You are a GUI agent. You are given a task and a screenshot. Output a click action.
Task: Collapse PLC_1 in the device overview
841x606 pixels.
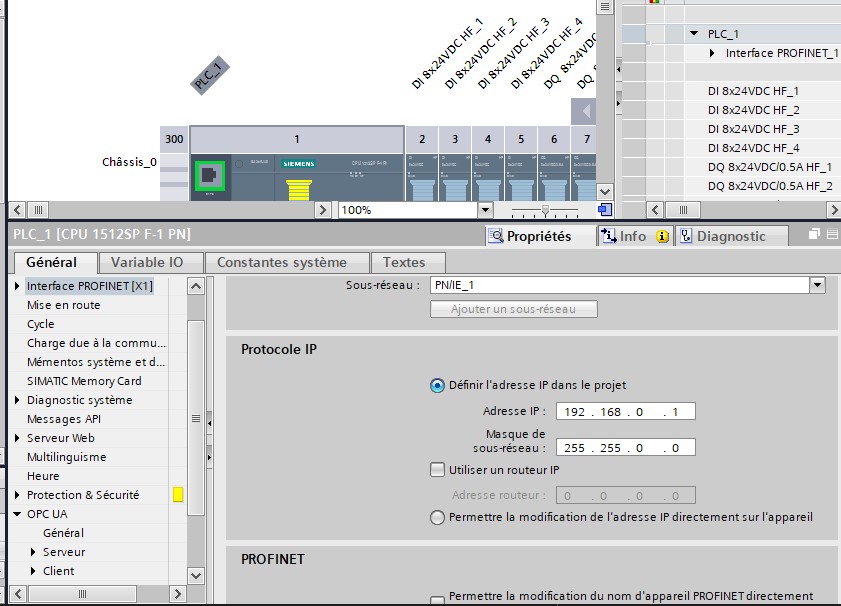coord(694,33)
